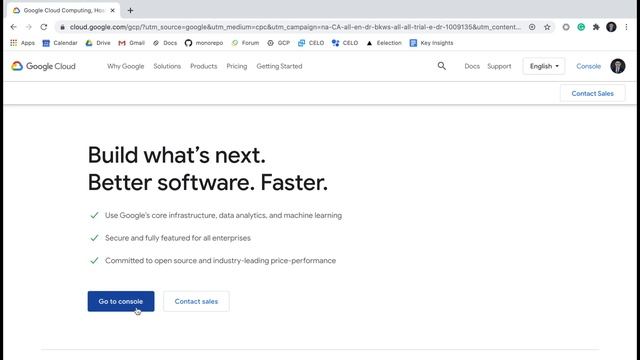Click 'Committed to open source' bullet text
The width and height of the screenshot is (640, 360).
tap(220, 260)
